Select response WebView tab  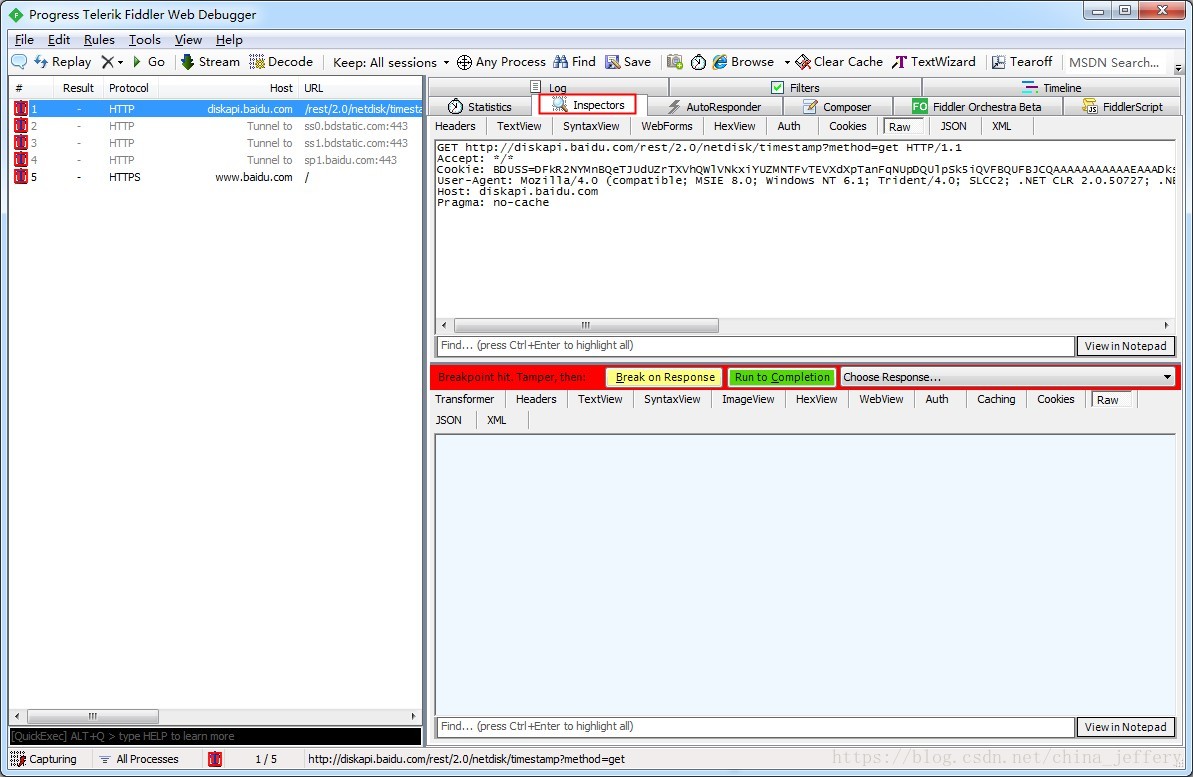881,399
